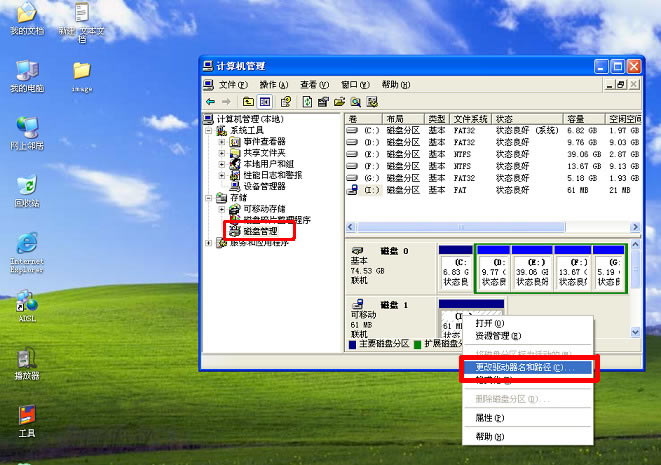This screenshot has height=465, width=661.
Task: Collapse the 系统工具 tree node
Action: tap(209, 131)
